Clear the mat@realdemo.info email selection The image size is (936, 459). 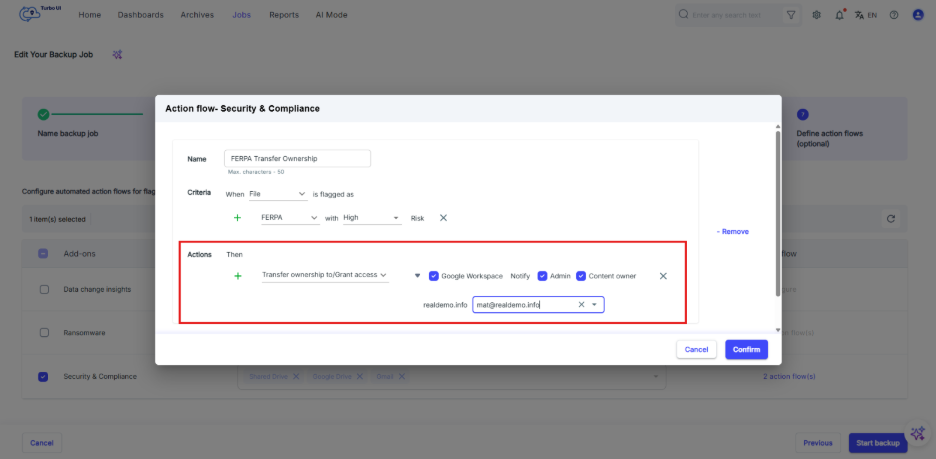click(581, 305)
